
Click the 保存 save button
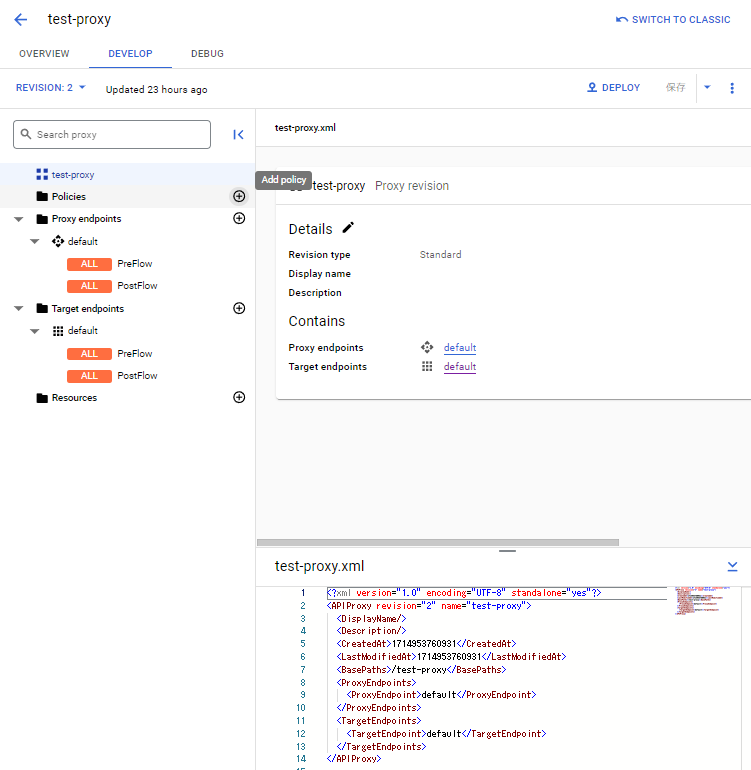[x=675, y=87]
